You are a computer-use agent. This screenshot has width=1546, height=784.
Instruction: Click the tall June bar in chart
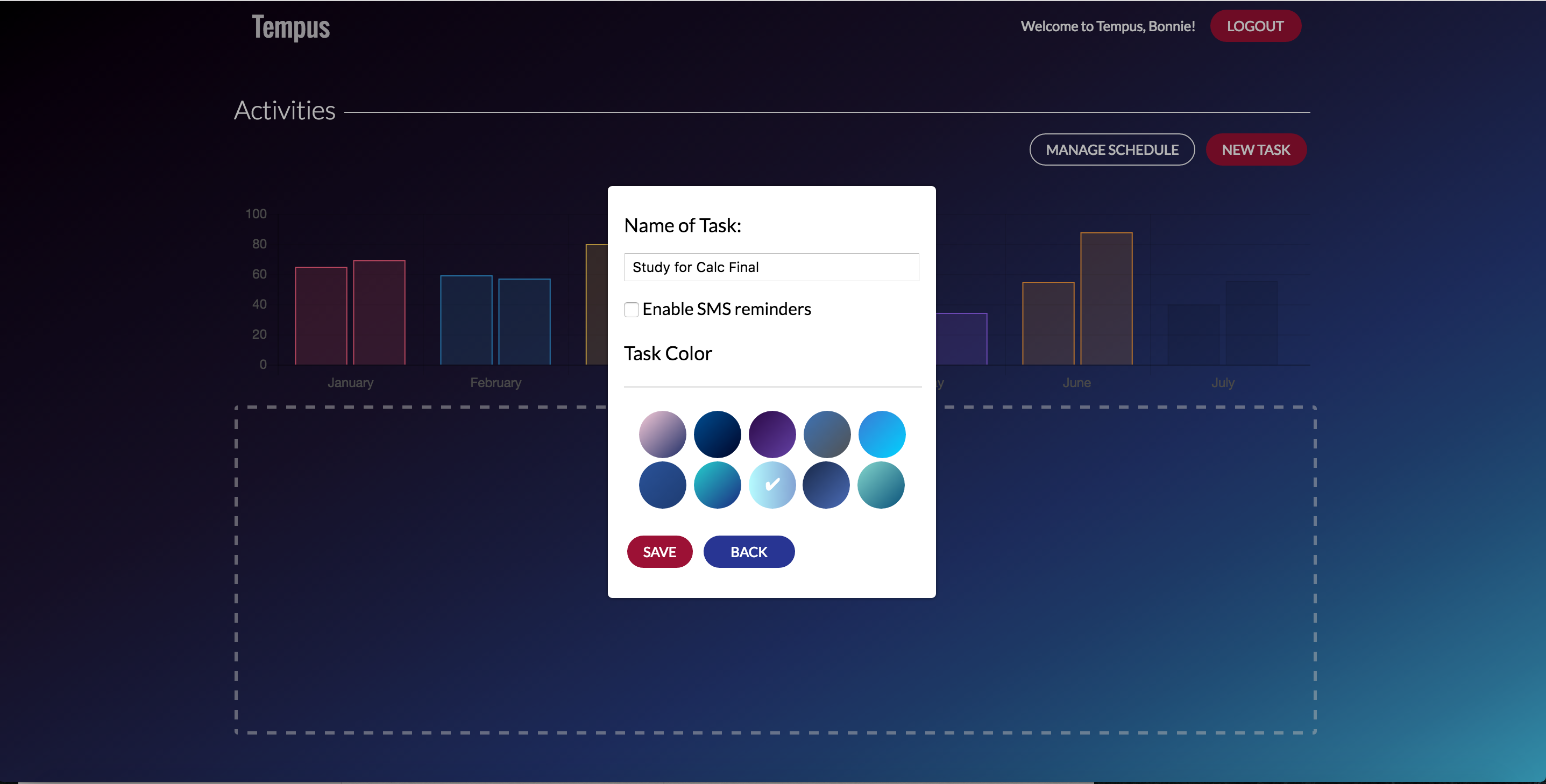(1105, 298)
